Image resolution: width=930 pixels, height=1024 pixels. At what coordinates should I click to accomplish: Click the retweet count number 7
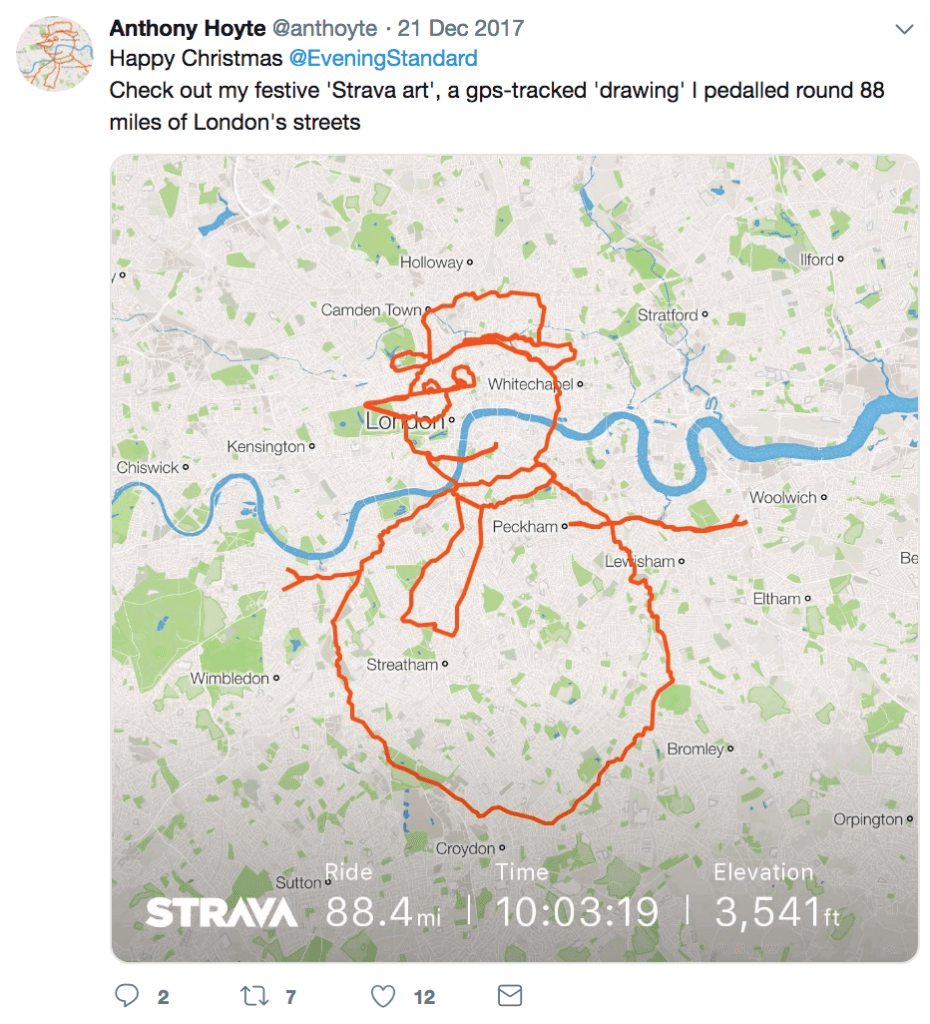291,997
